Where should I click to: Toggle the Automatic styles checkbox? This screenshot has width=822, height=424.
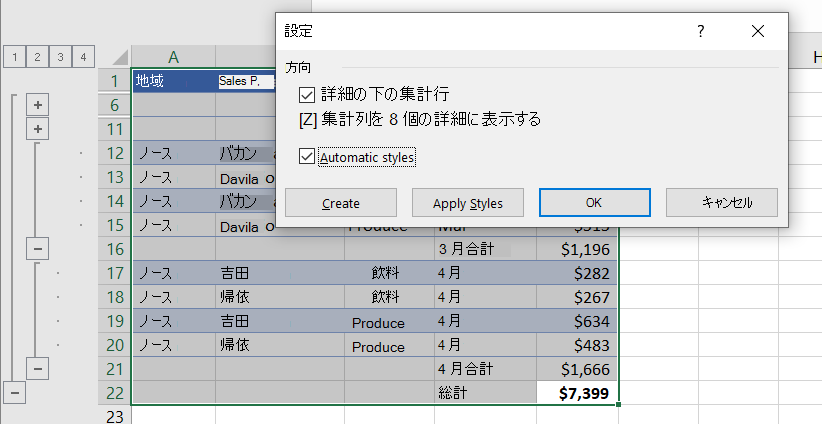click(x=307, y=156)
